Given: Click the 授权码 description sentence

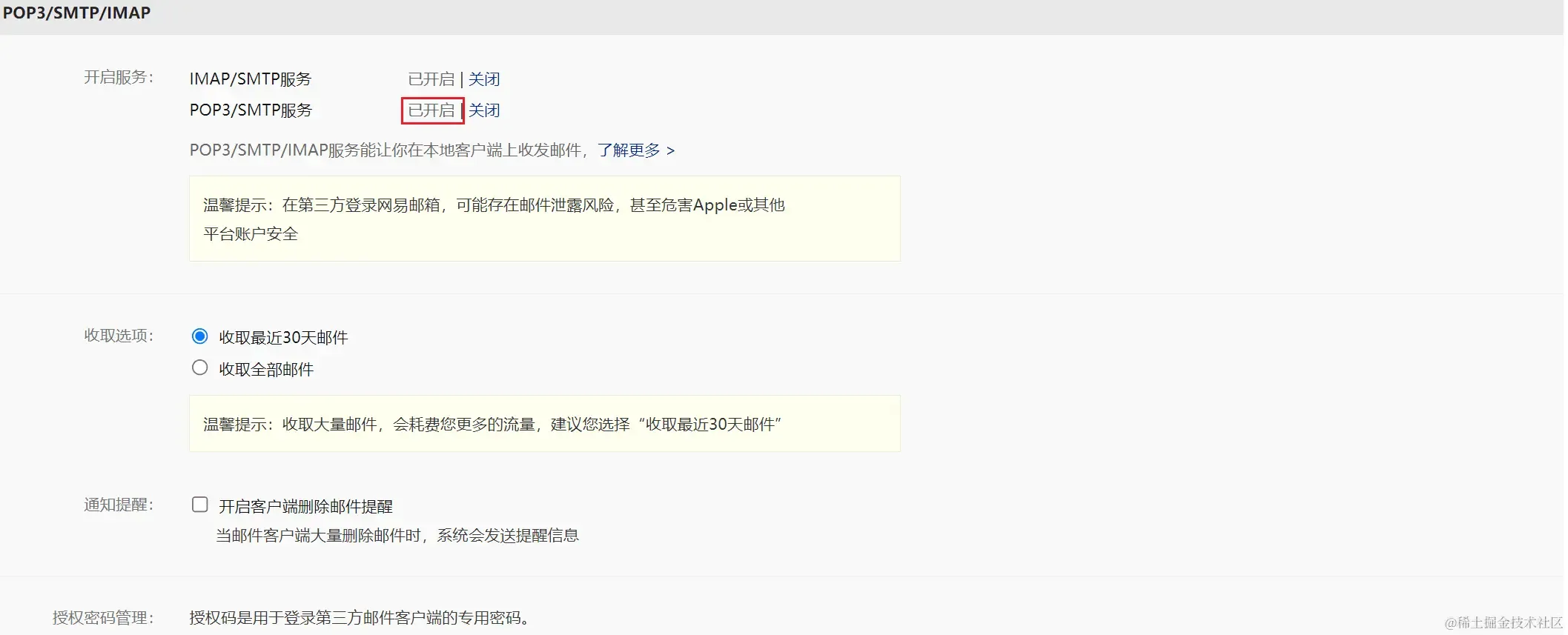Looking at the screenshot, I should 361,618.
